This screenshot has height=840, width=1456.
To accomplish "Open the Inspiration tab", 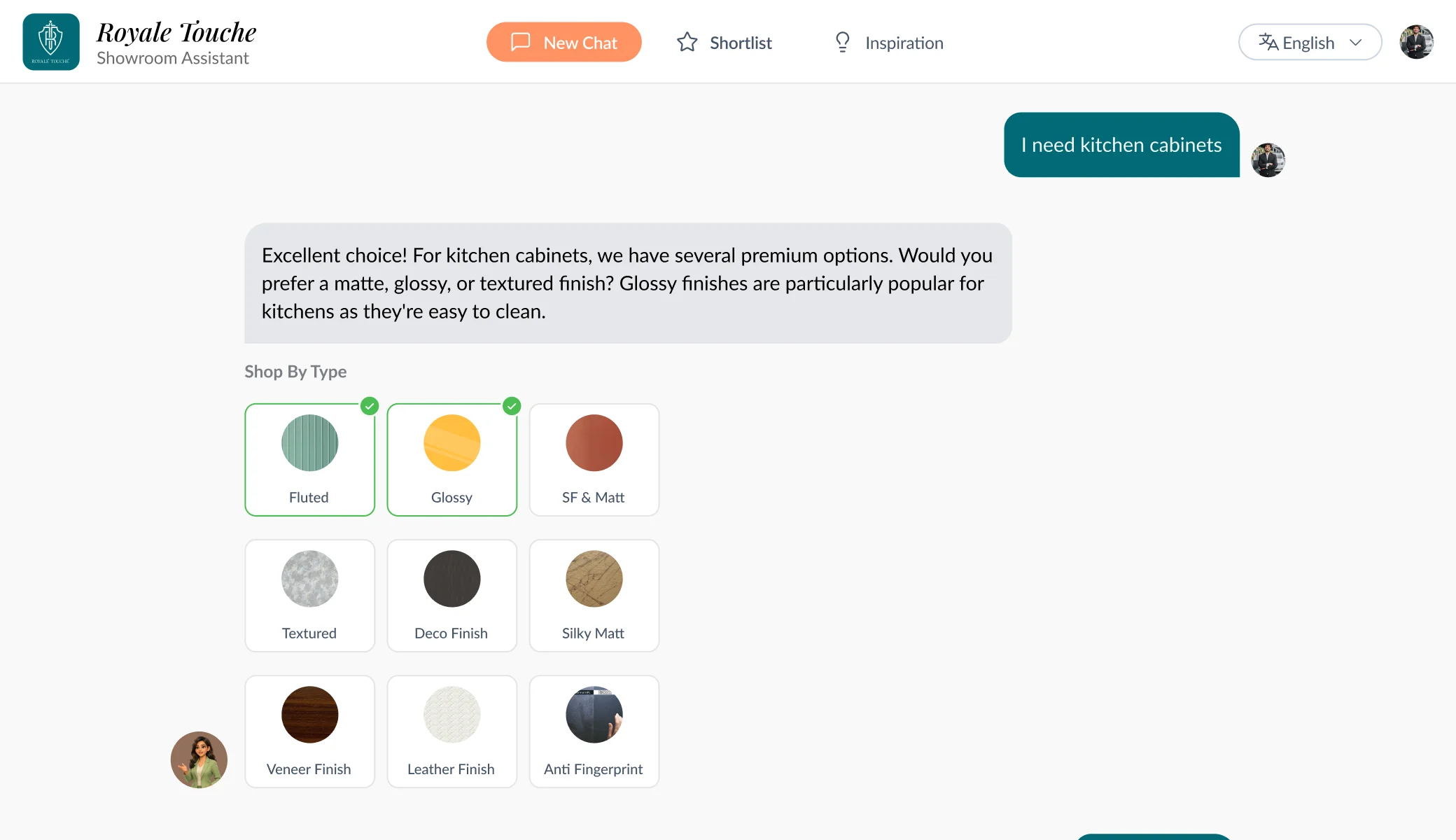I will tap(889, 43).
